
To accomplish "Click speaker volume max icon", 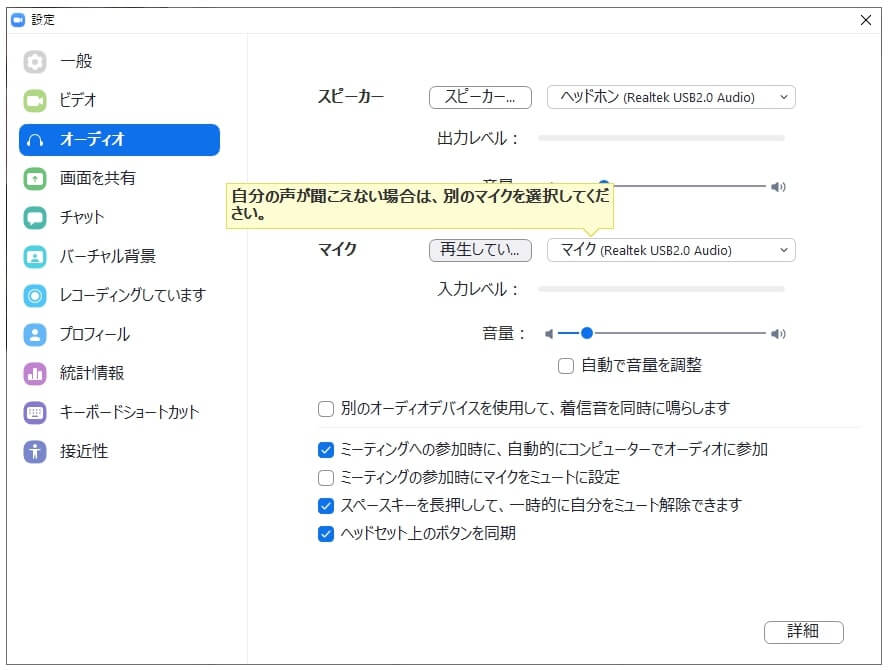I will click(778, 187).
